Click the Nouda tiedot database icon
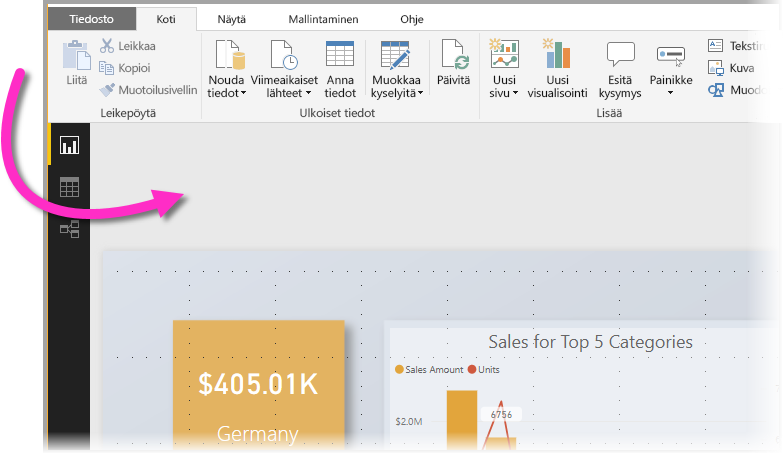Viewport: 783px width, 454px height. click(x=230, y=54)
